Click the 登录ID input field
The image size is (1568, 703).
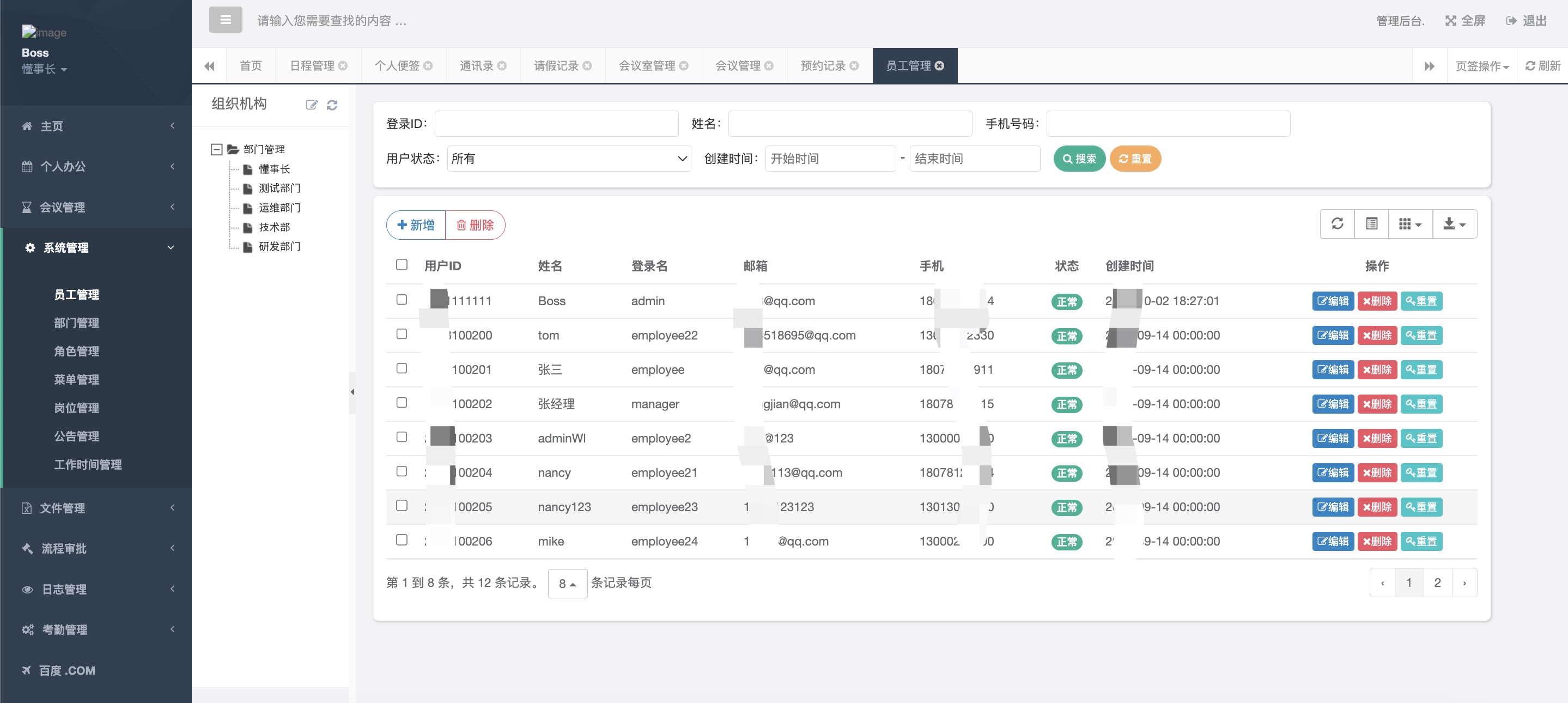click(x=556, y=124)
